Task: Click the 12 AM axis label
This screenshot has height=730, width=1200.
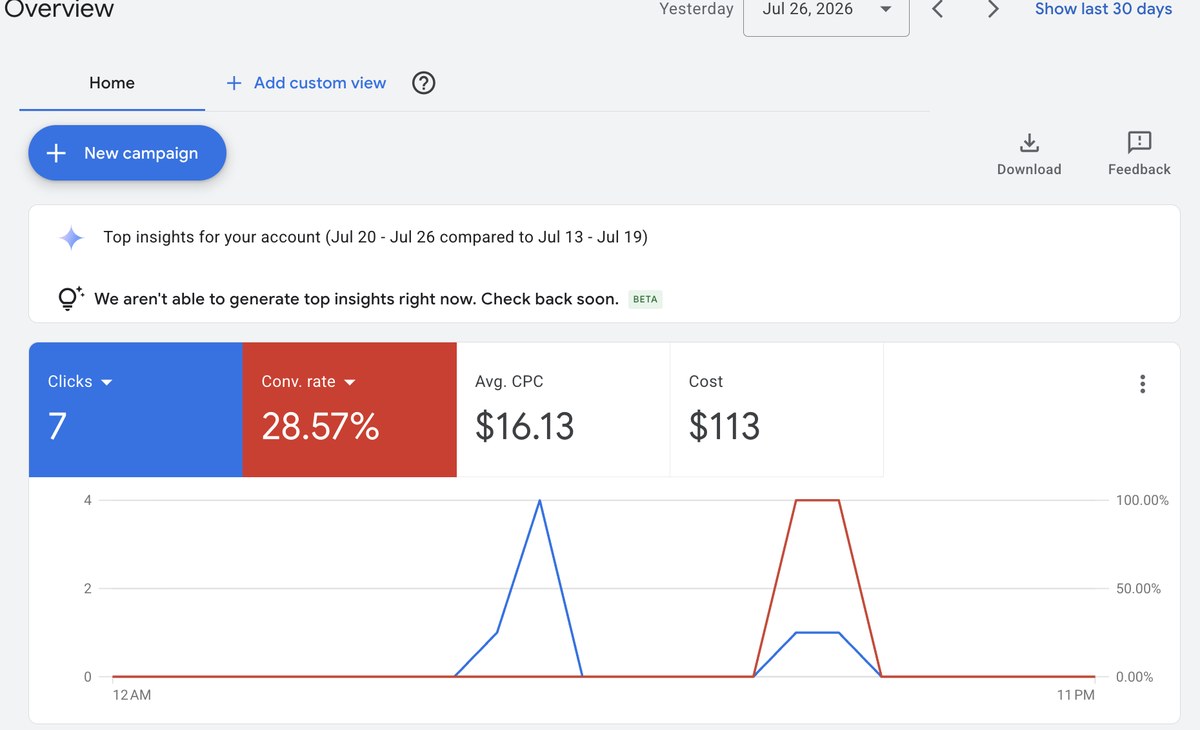Action: point(132,695)
